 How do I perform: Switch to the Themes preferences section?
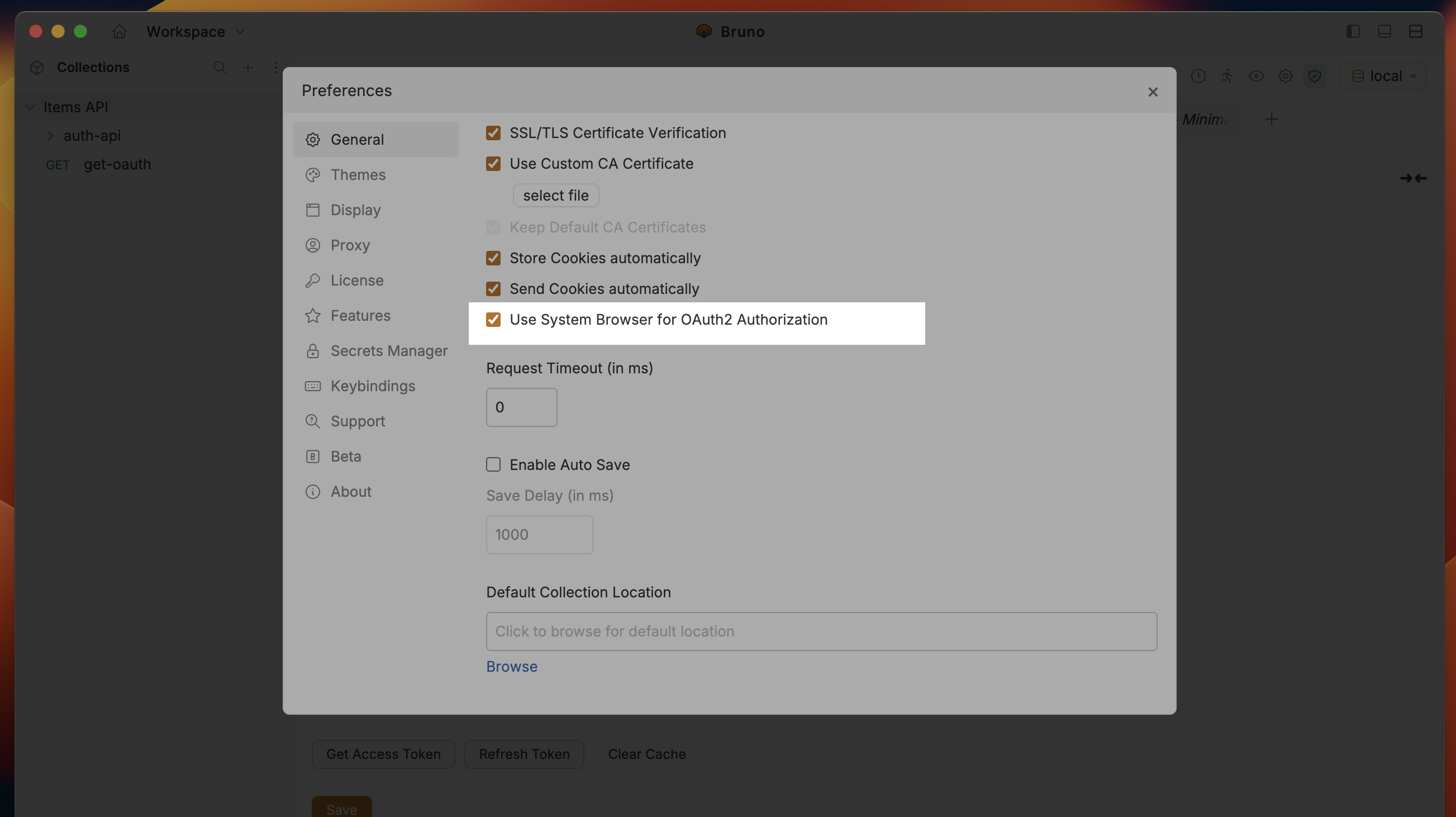point(358,175)
